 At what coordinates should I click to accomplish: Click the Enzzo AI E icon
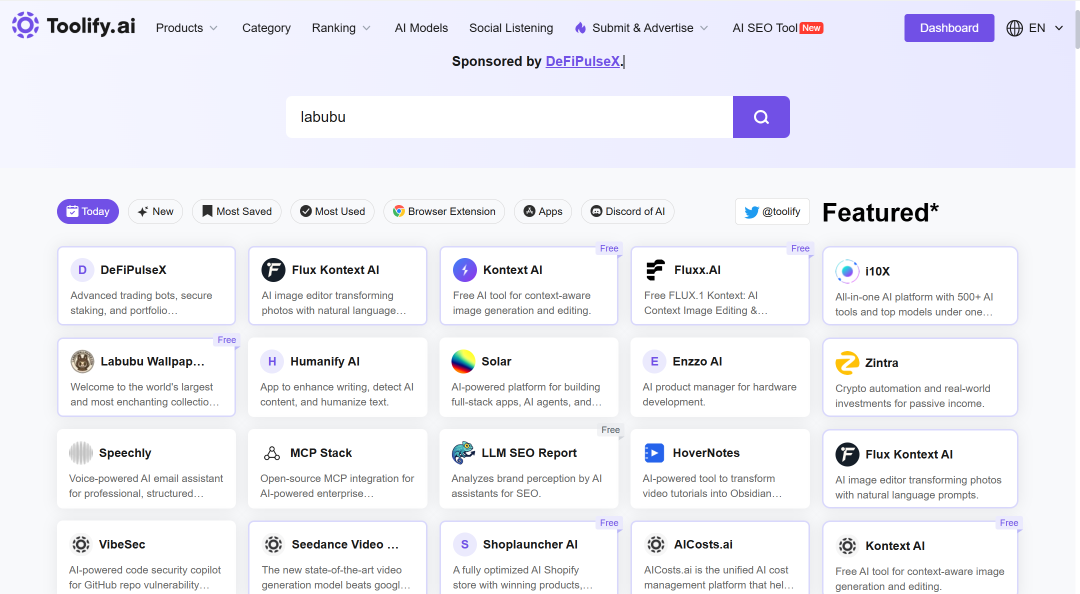tap(654, 361)
